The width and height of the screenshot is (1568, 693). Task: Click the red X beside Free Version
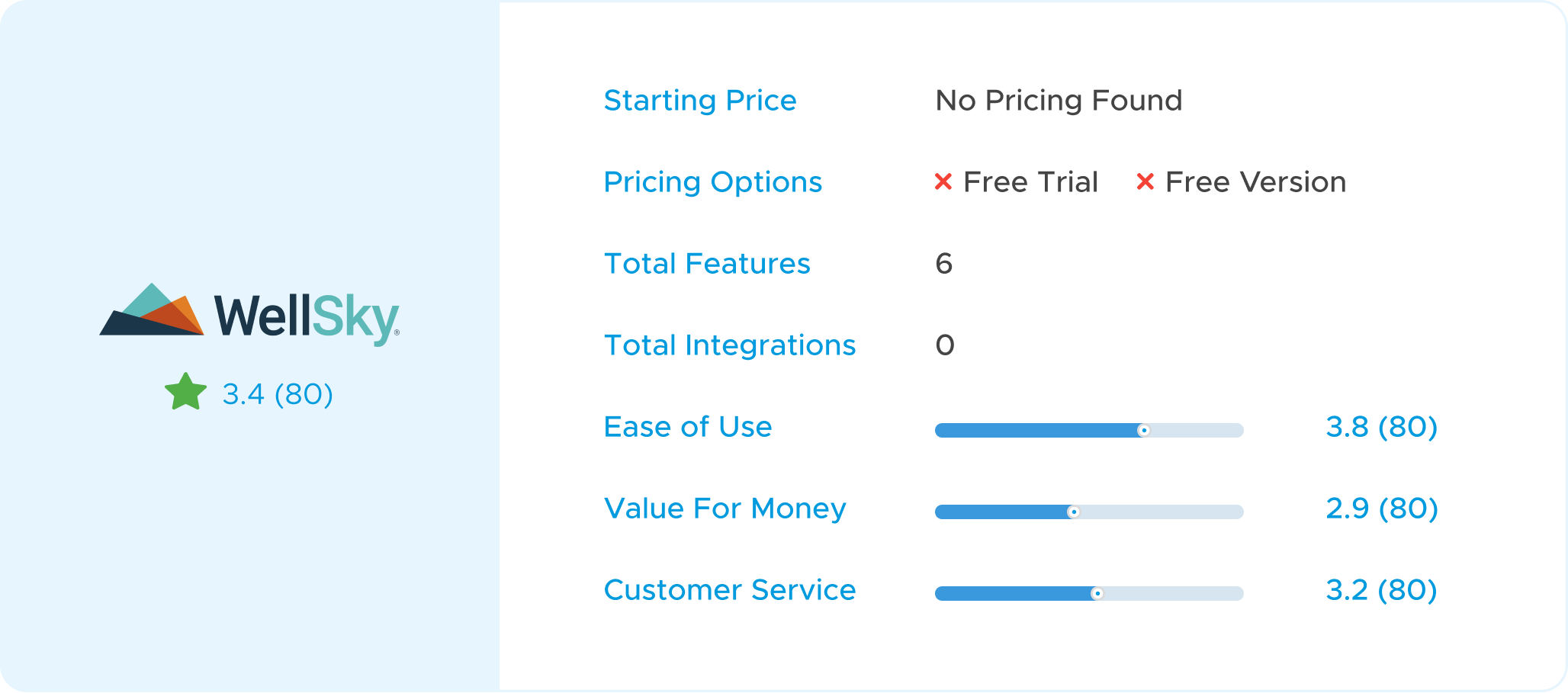tap(1145, 181)
